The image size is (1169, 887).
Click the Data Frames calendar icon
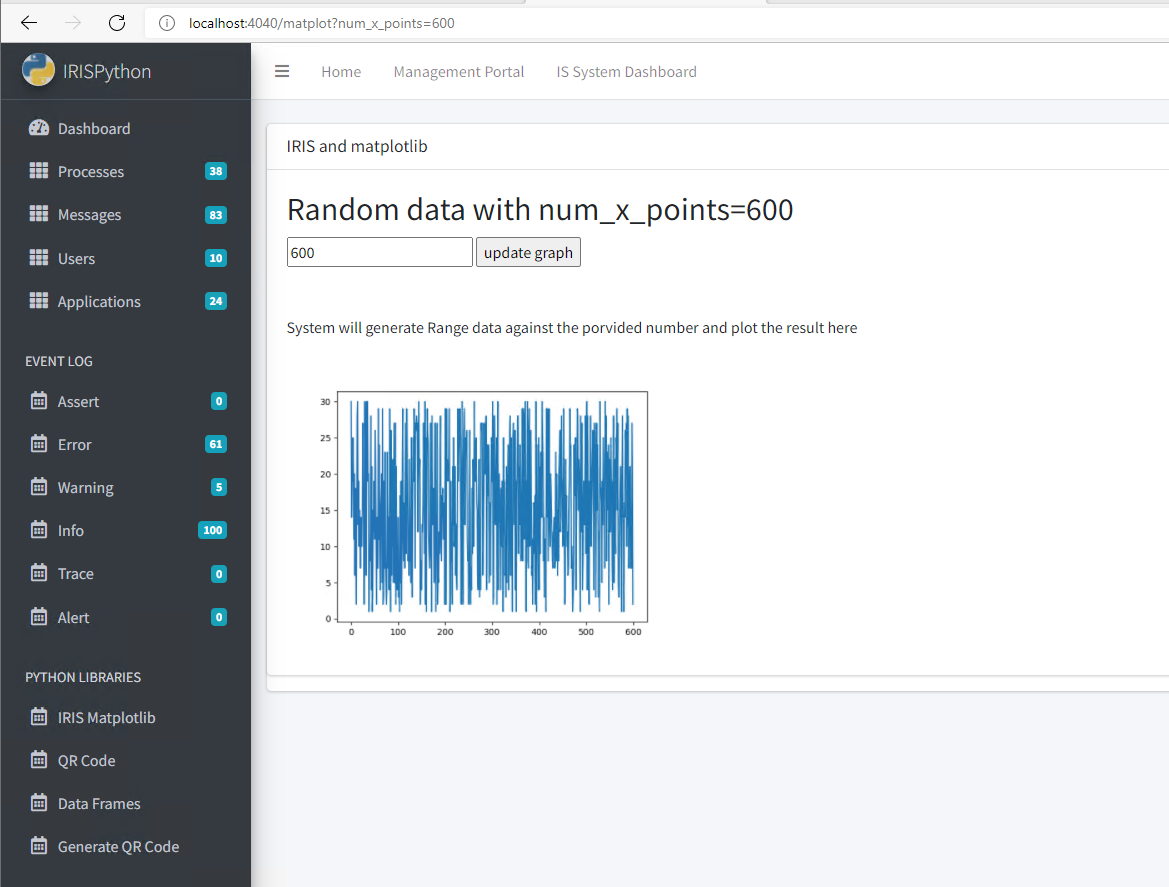click(x=39, y=804)
